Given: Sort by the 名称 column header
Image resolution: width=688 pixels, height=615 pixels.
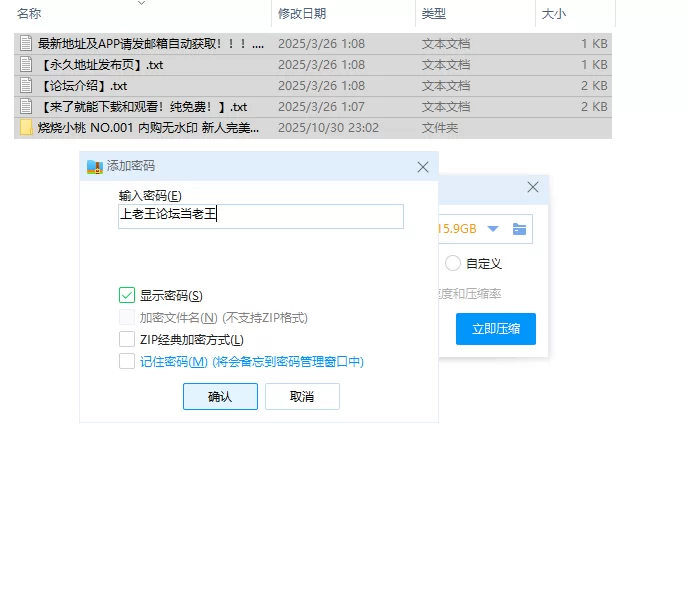Looking at the screenshot, I should coord(29,14).
